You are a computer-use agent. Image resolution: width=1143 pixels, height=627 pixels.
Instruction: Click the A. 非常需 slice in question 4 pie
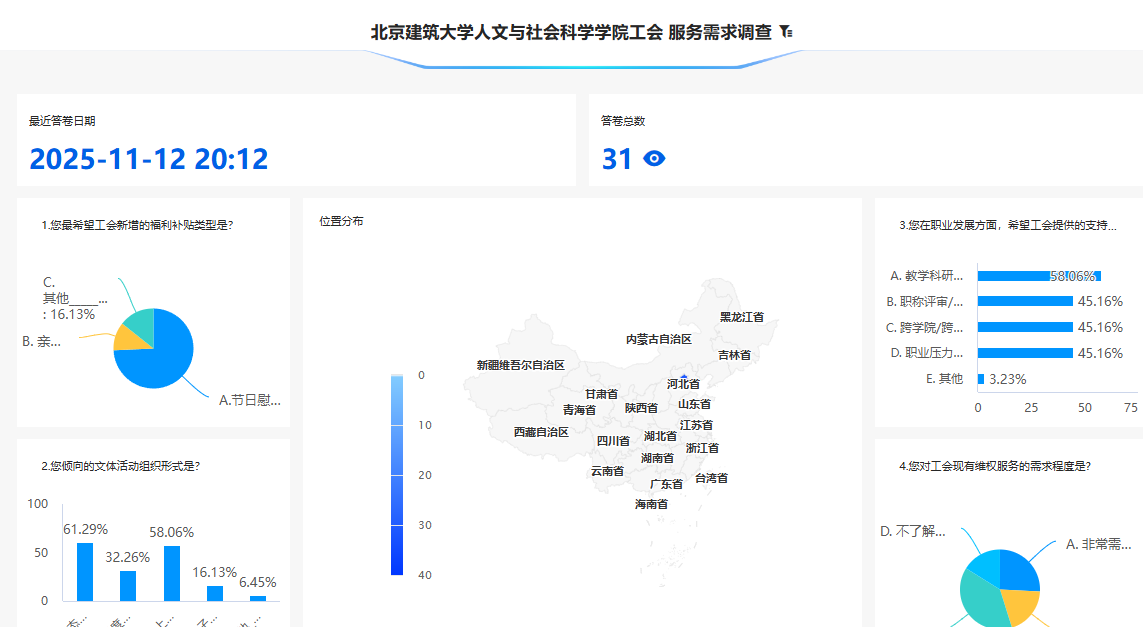(1022, 569)
